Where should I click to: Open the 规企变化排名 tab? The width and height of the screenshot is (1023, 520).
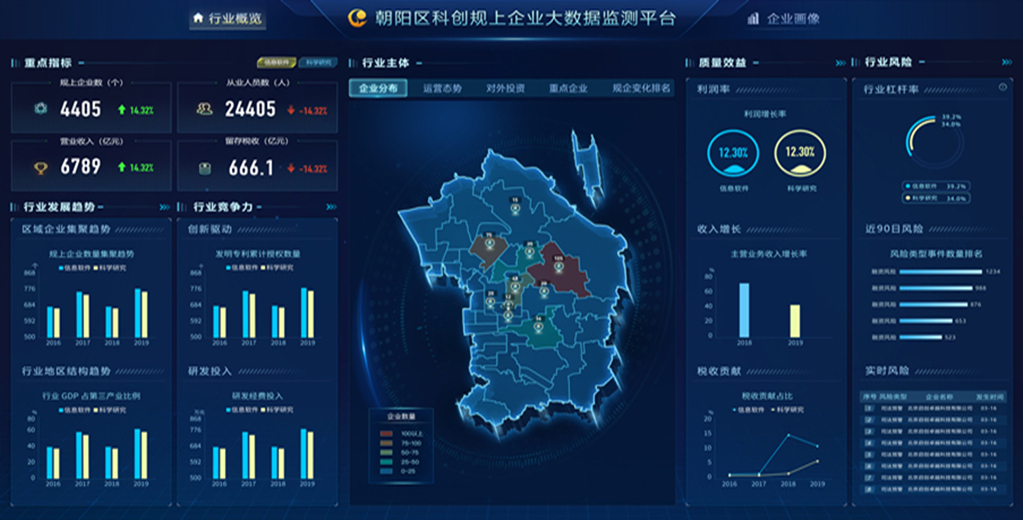tap(640, 88)
